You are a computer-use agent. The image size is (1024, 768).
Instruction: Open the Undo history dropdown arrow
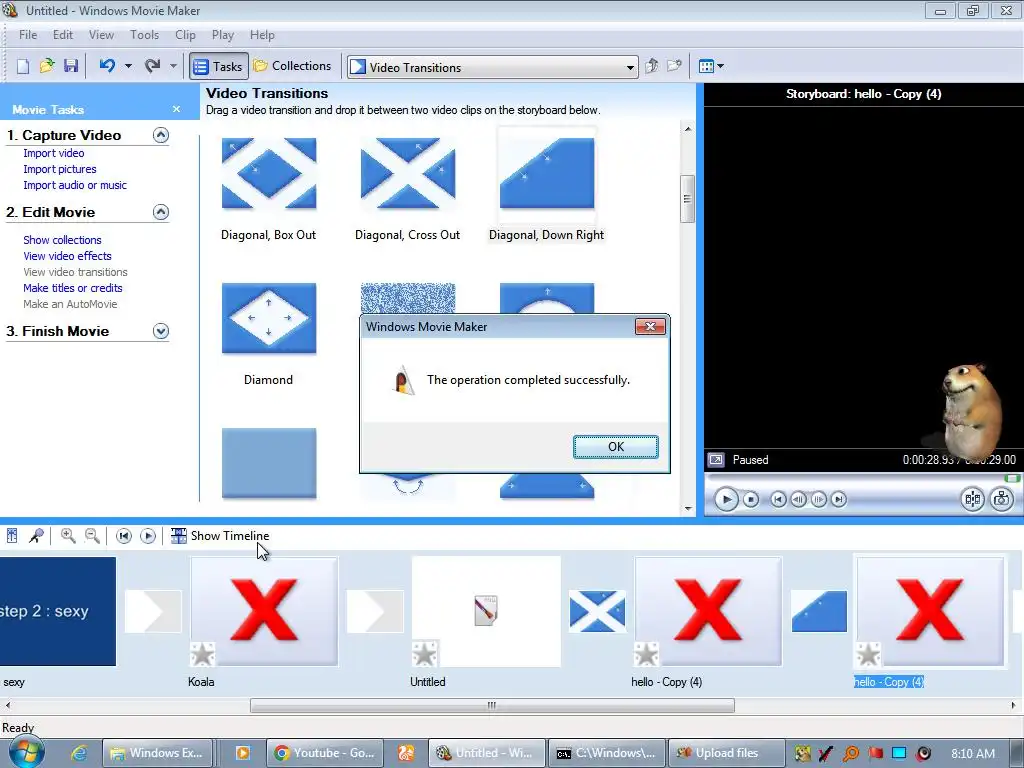[x=128, y=66]
